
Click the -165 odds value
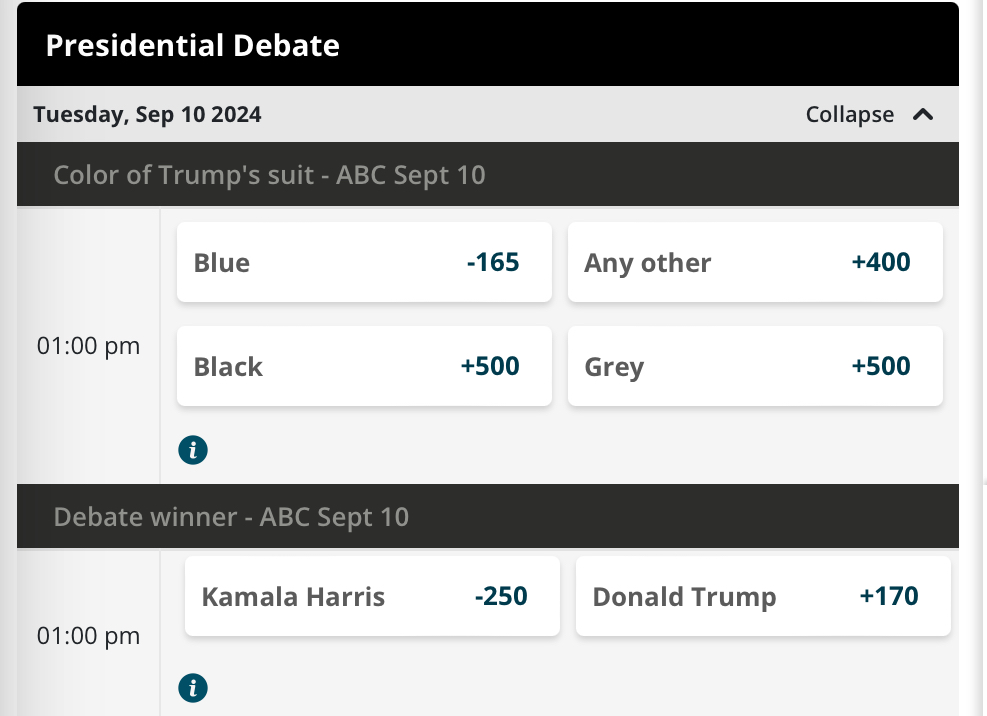[x=493, y=262]
